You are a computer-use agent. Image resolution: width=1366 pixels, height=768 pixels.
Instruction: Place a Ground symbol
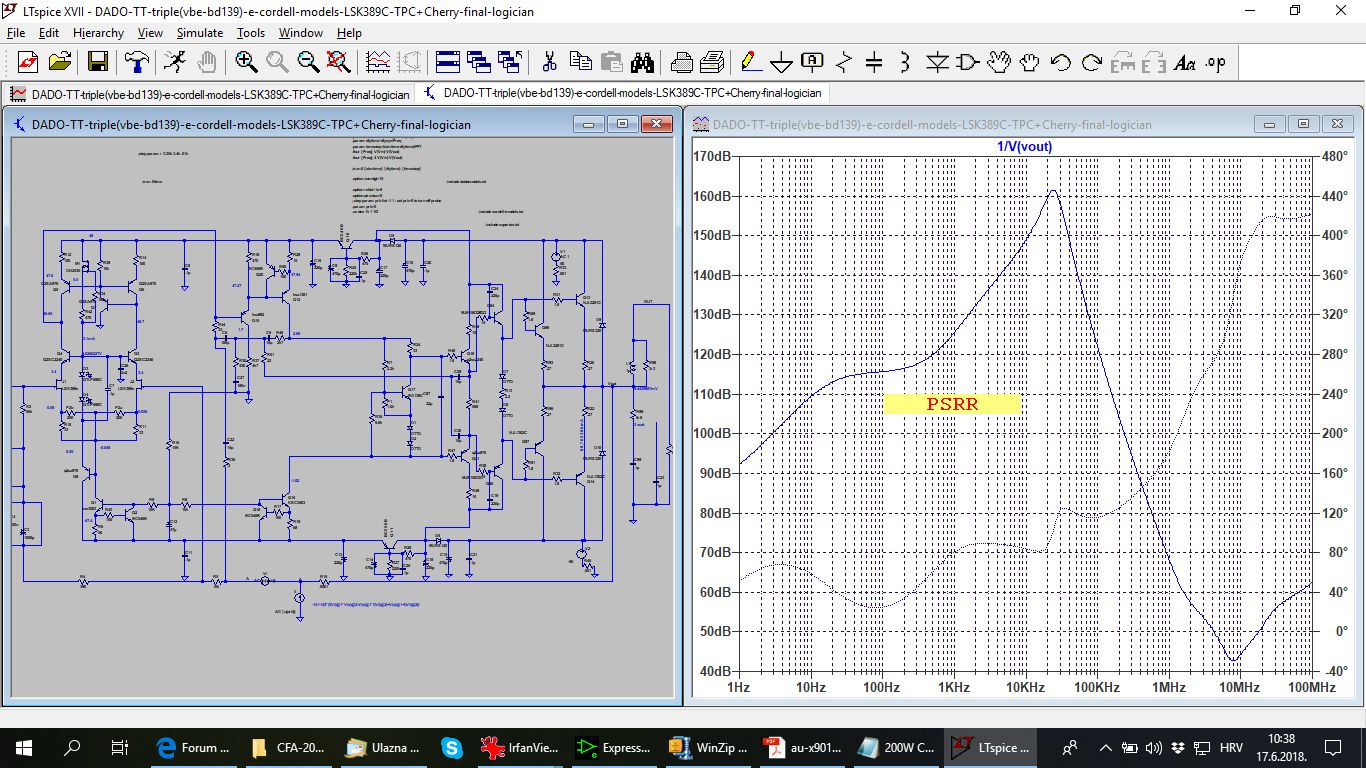coord(781,62)
